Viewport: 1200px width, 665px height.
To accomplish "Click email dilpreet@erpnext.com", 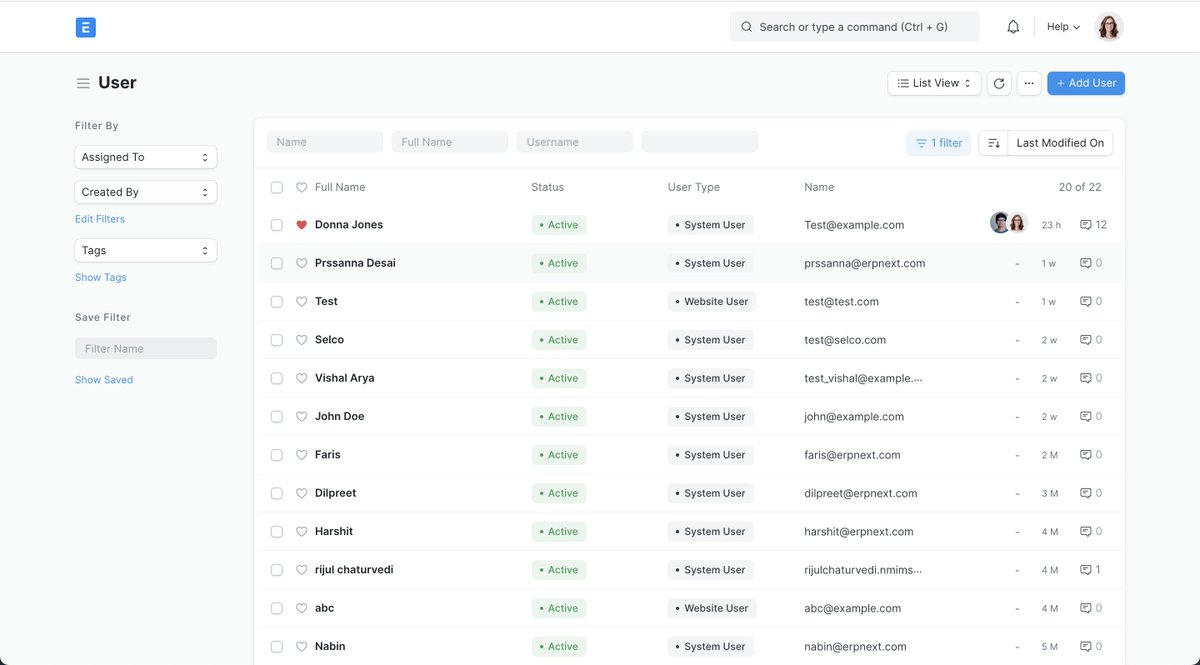I will pos(860,493).
